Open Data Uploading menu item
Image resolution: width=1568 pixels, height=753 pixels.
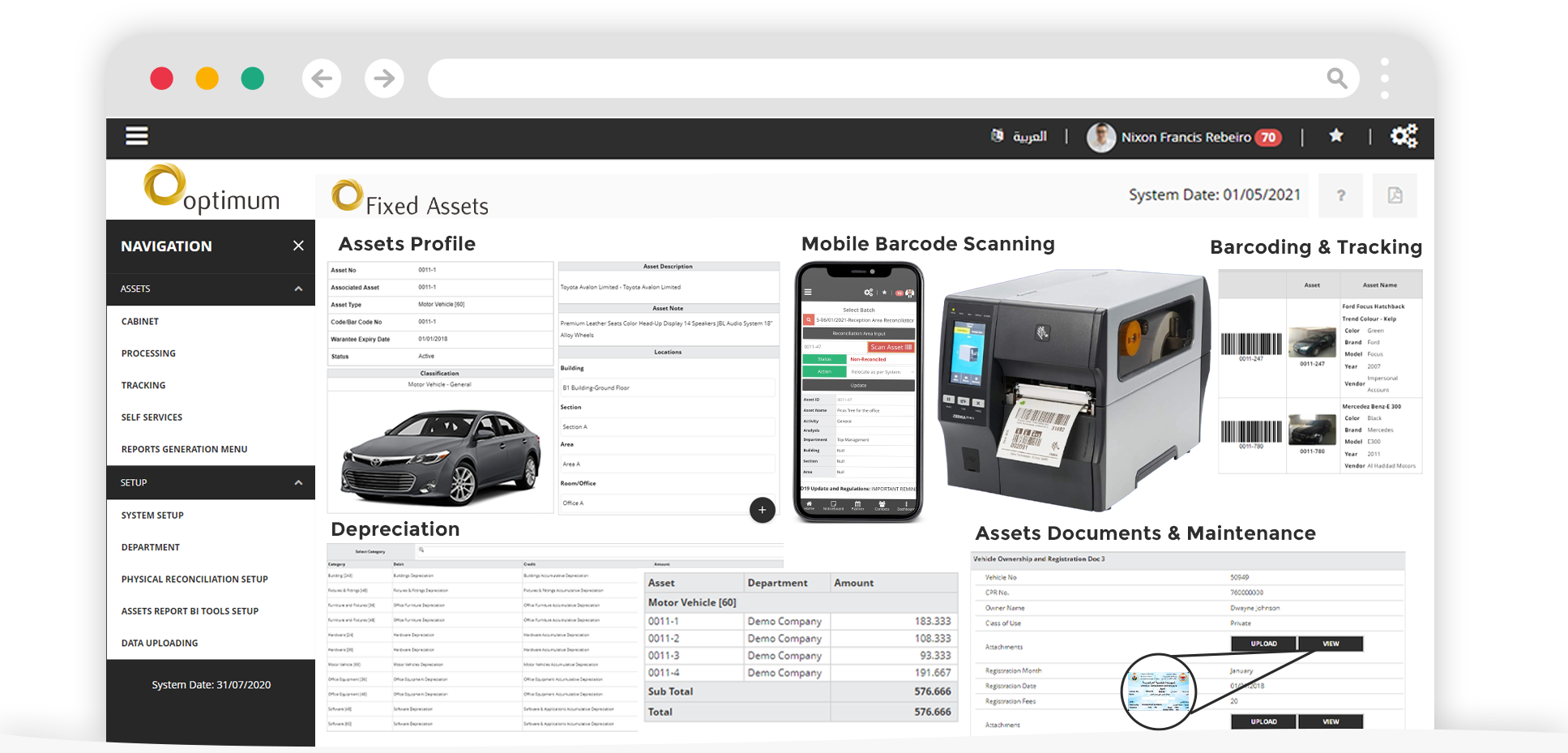point(160,644)
